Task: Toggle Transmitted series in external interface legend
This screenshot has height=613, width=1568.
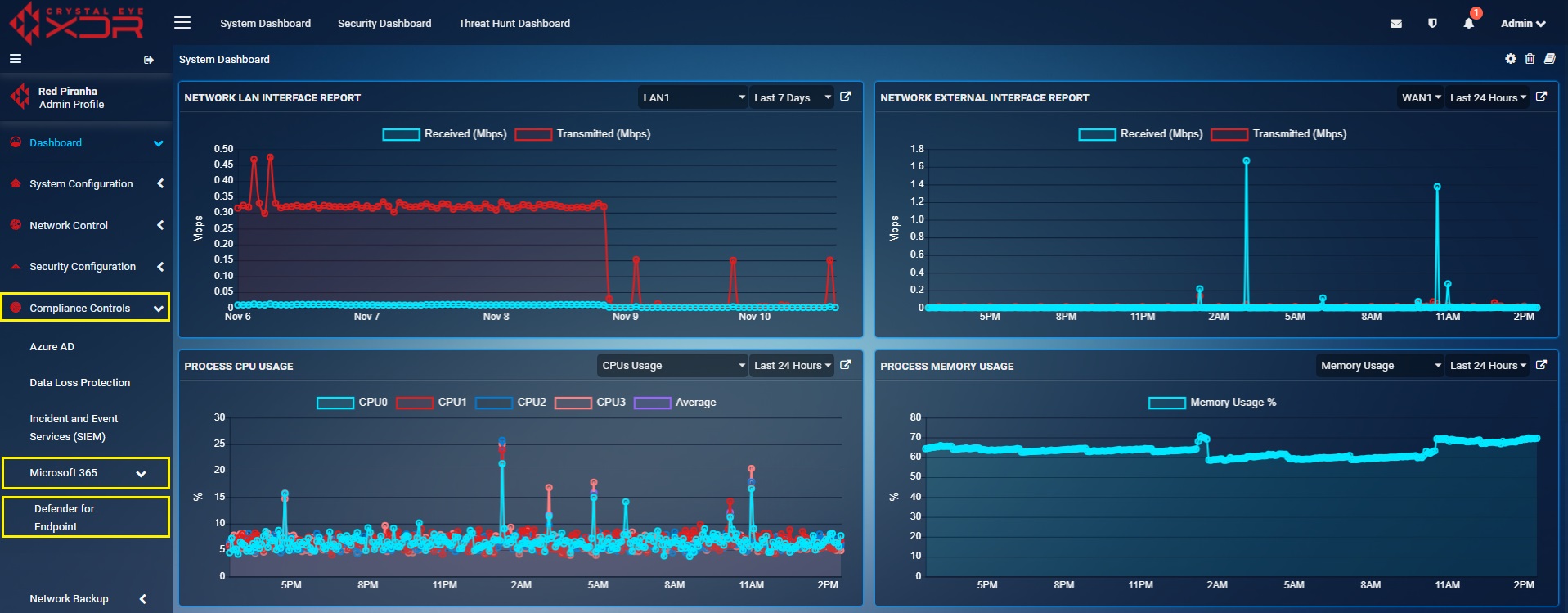Action: coord(1278,134)
